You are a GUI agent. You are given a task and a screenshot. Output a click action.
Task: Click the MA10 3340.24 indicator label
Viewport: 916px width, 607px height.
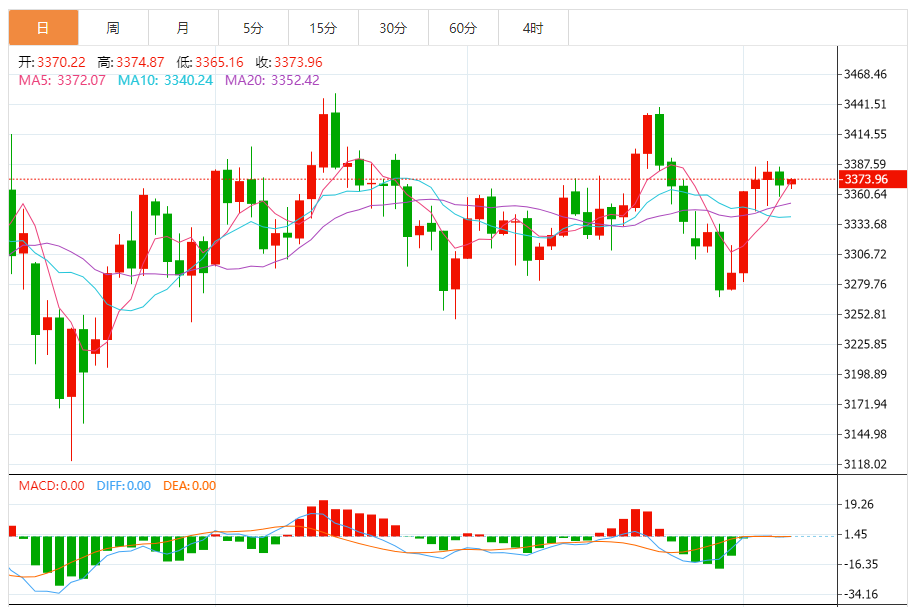165,80
